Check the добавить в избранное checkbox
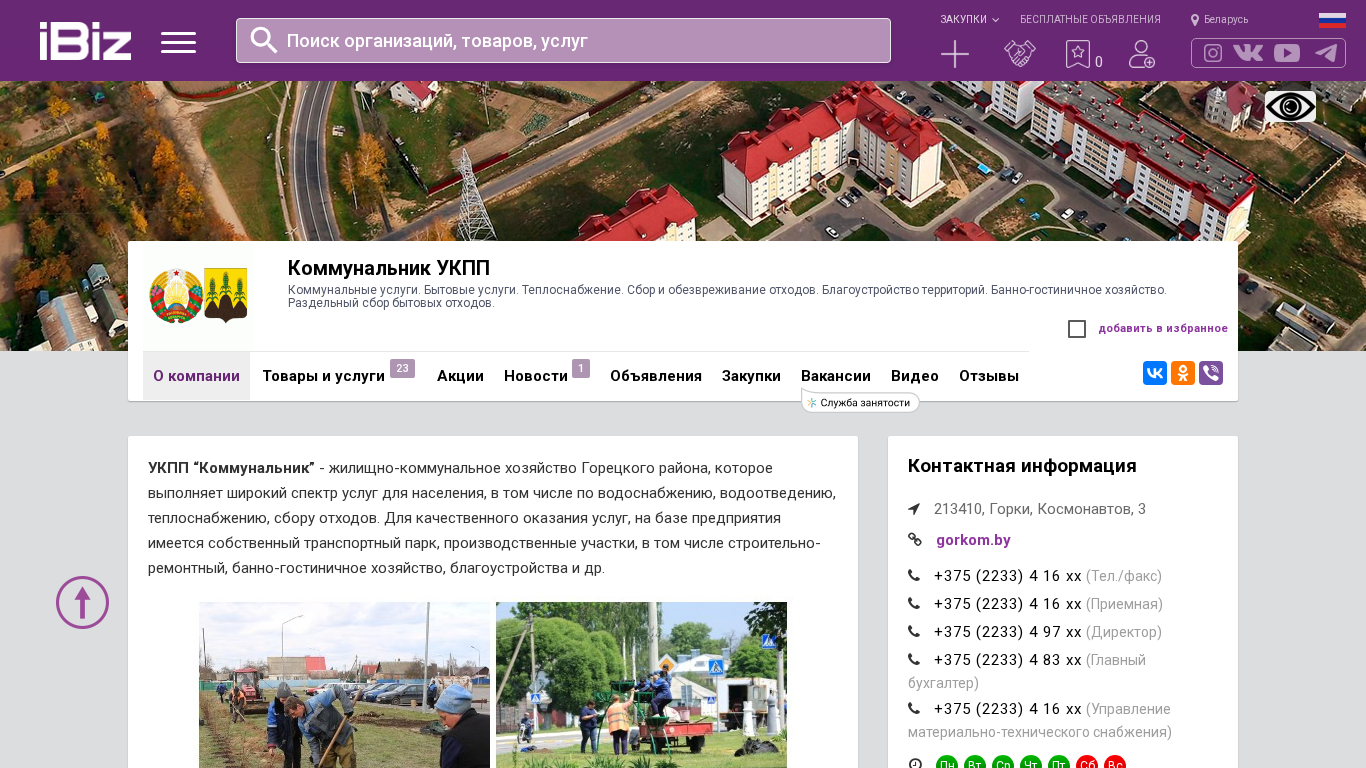This screenshot has width=1366, height=768. [x=1077, y=329]
